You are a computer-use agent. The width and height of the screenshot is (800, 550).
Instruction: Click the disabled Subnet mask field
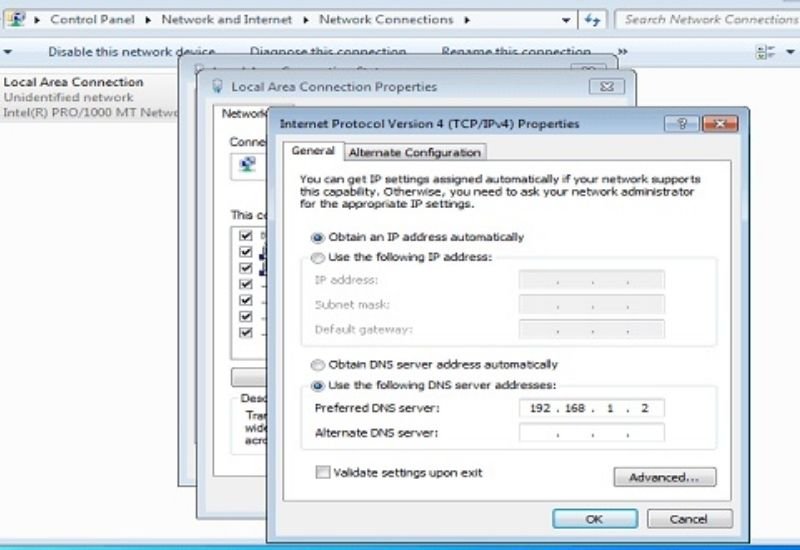point(592,305)
